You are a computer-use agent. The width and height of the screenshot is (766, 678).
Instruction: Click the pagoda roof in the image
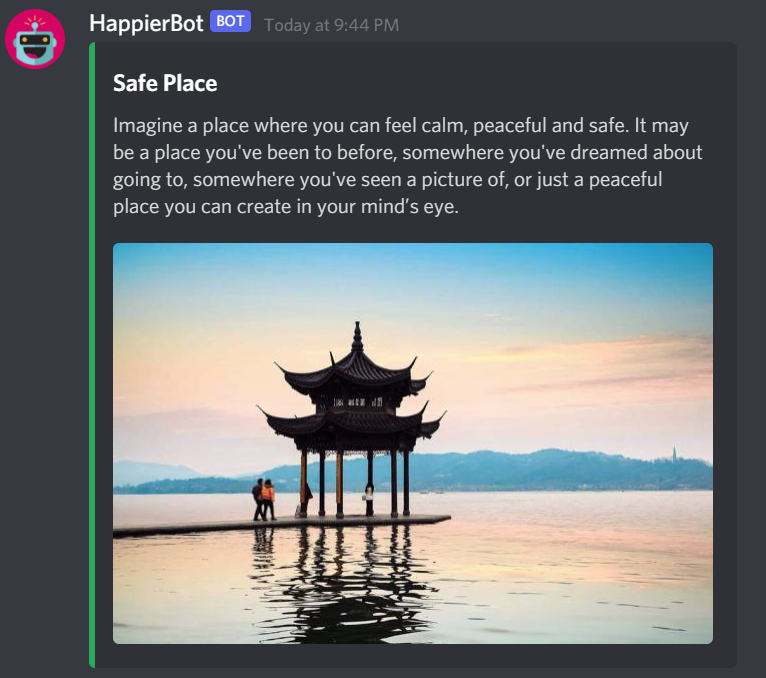pyautogui.click(x=354, y=371)
